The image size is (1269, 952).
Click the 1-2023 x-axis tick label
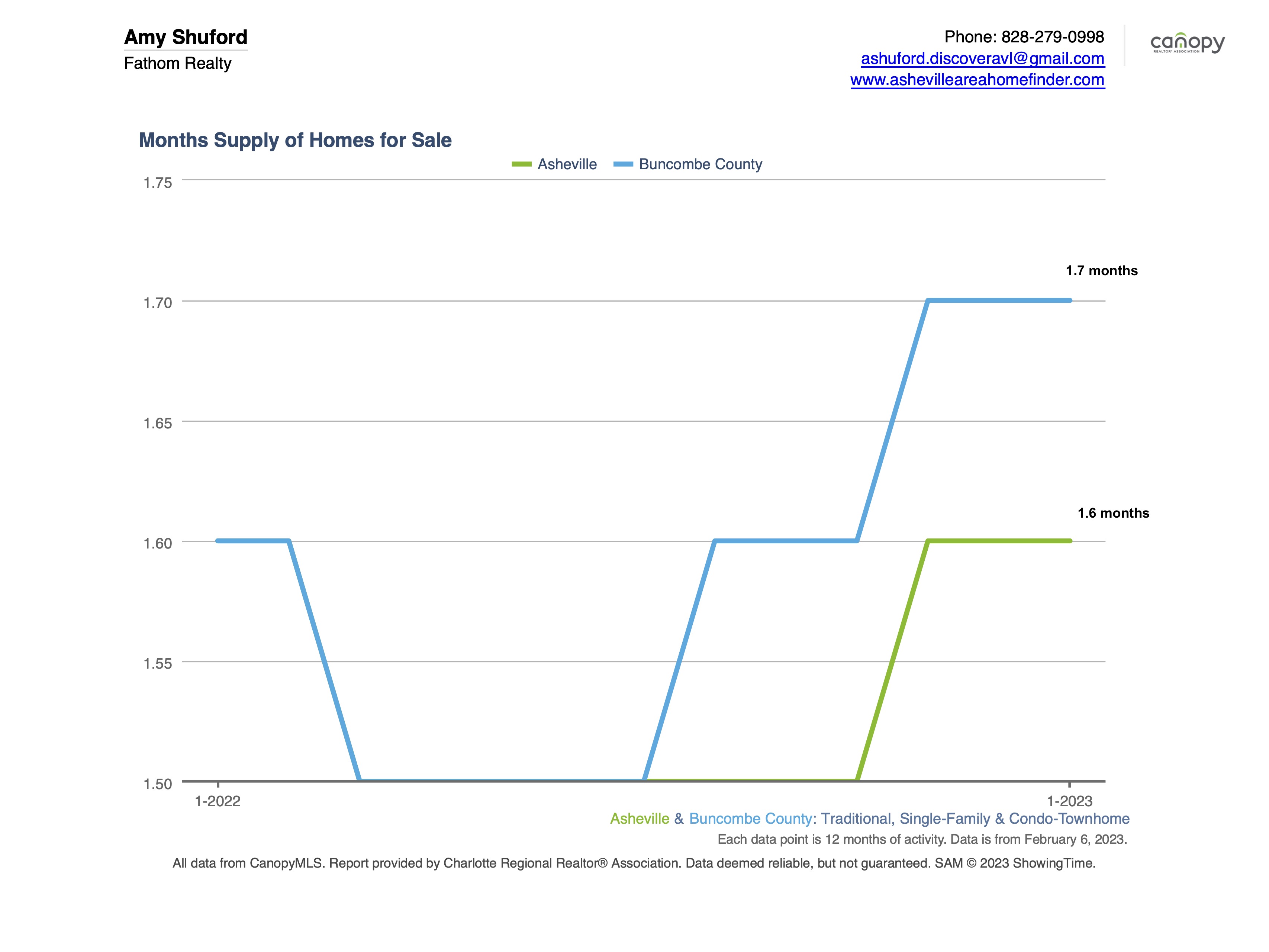1070,801
